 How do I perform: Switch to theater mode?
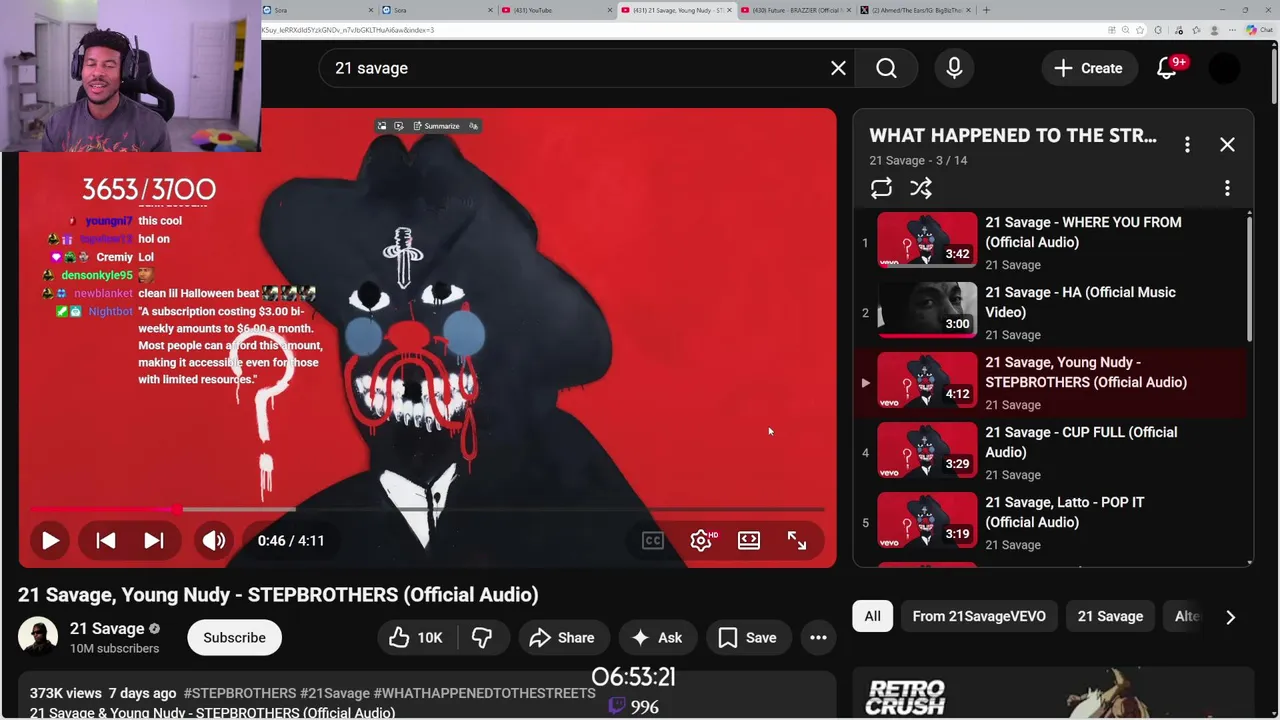tap(749, 540)
